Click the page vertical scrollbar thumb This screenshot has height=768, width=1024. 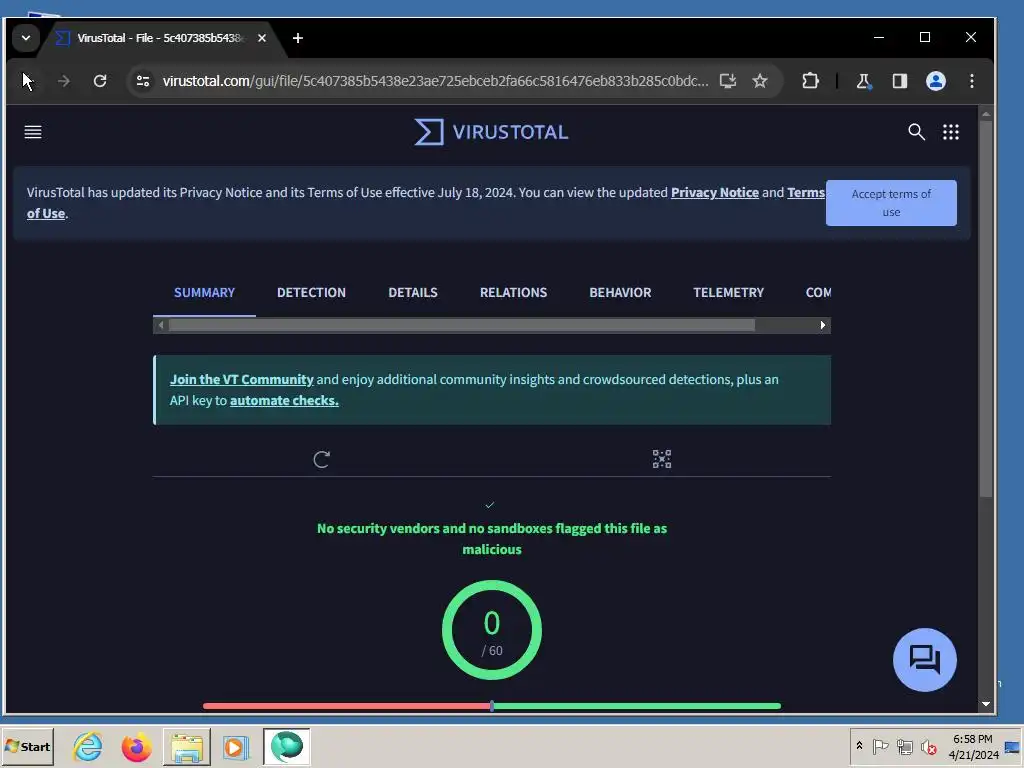pyautogui.click(x=986, y=308)
